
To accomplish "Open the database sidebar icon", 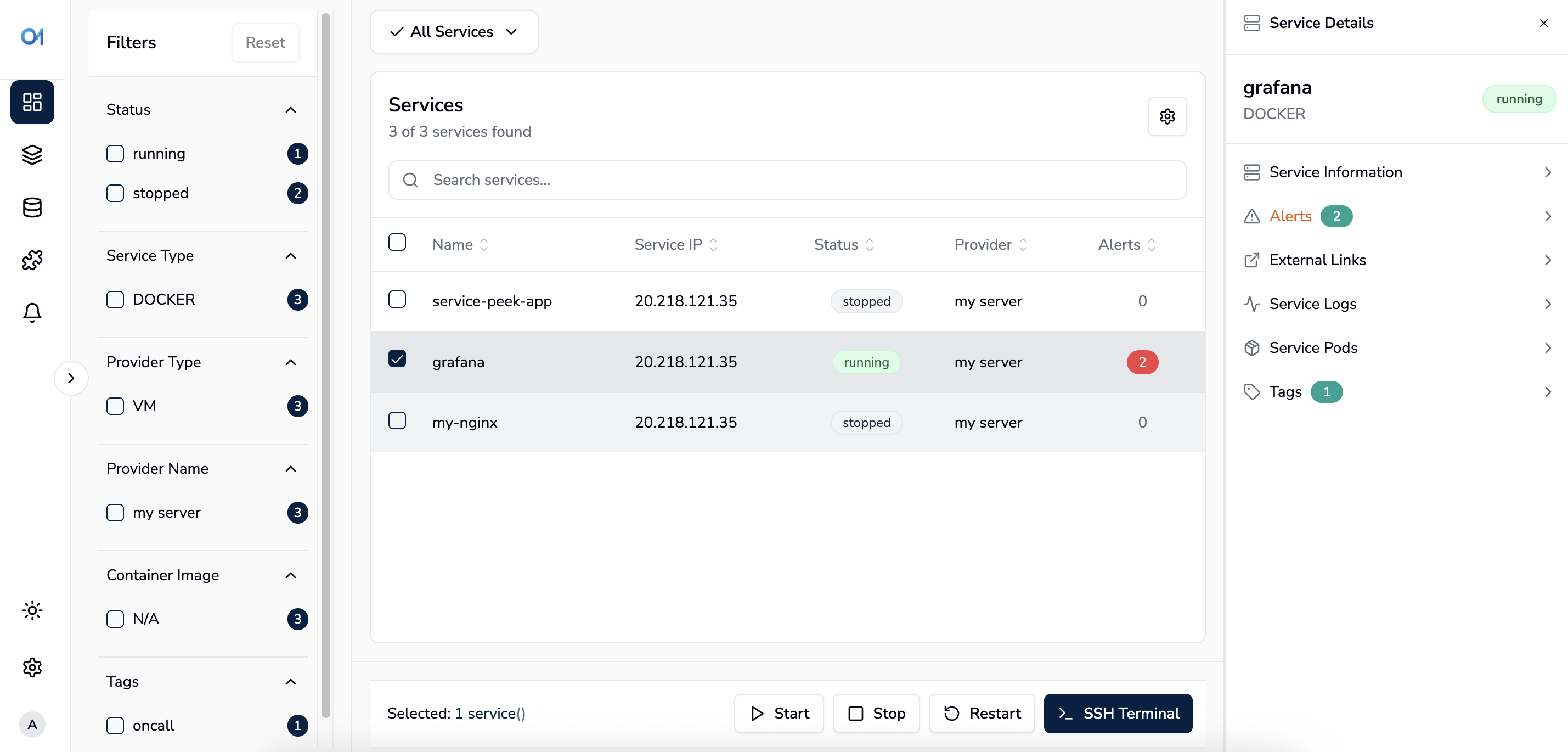I will click(x=32, y=207).
